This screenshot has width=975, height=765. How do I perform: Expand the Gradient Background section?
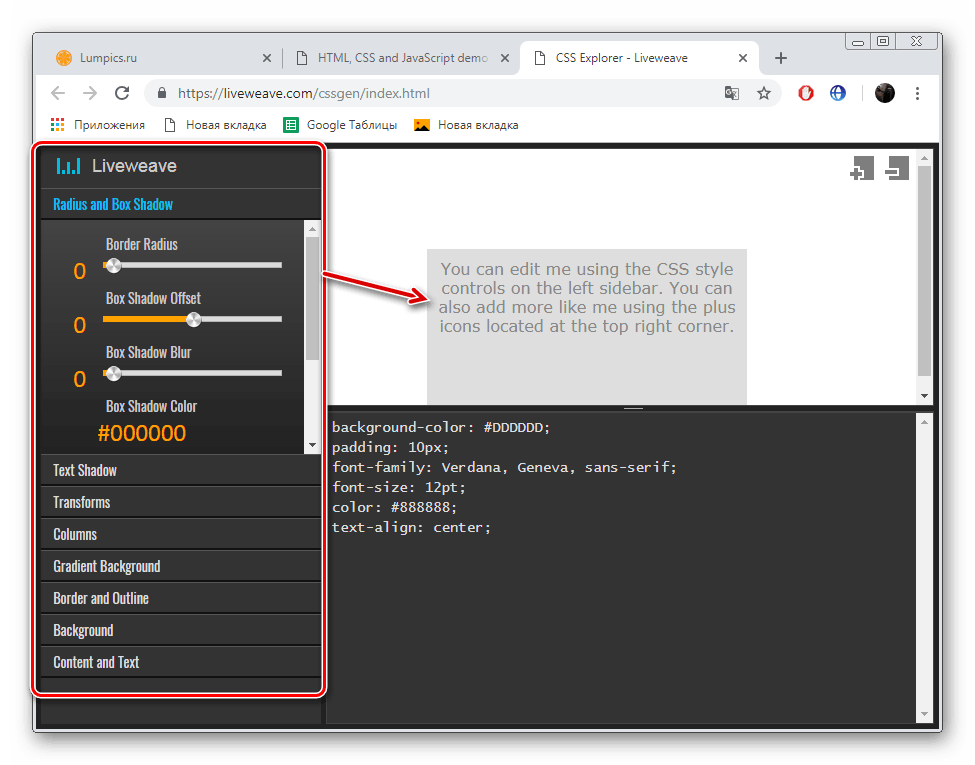[x=181, y=566]
